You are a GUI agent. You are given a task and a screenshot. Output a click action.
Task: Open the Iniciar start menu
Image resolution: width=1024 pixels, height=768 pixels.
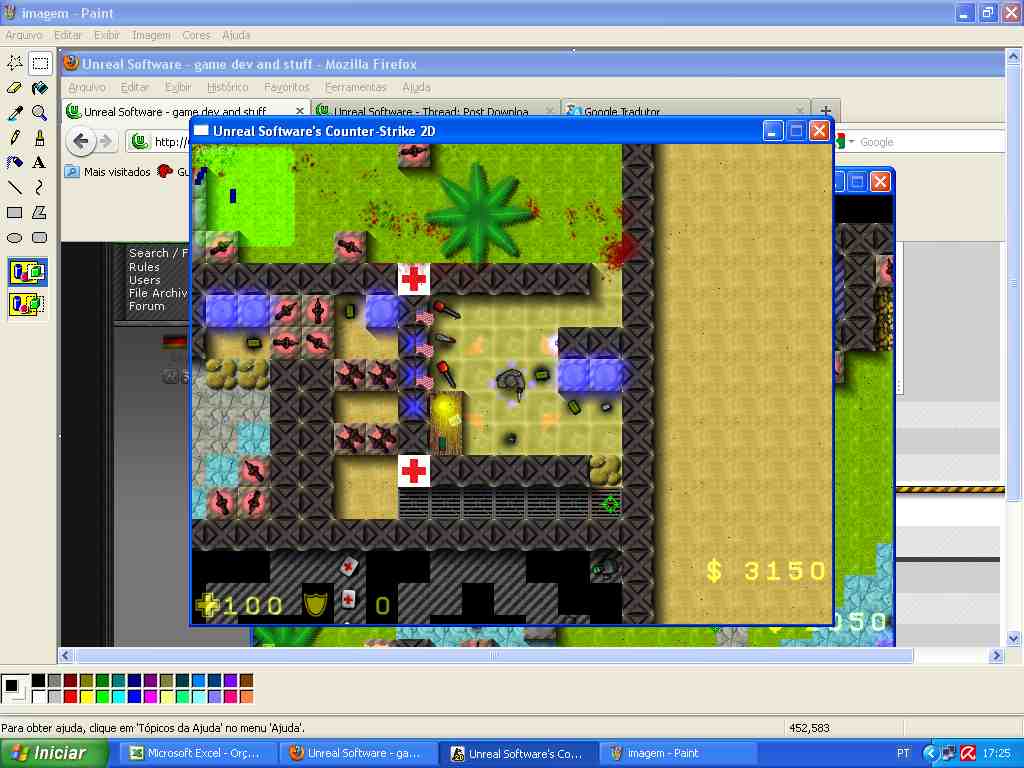[x=54, y=754]
